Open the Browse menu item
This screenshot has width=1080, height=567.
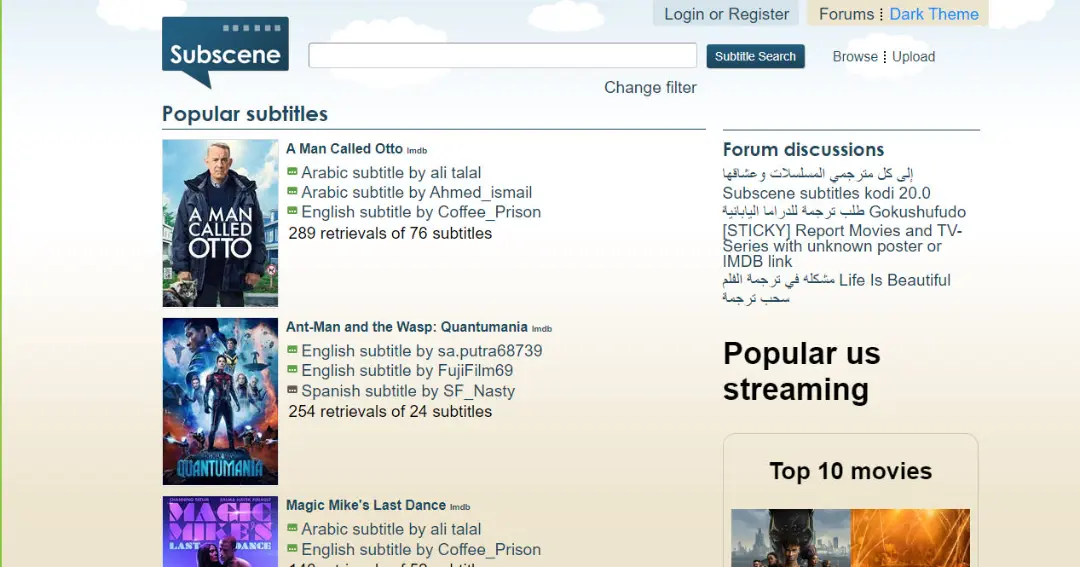tap(855, 56)
